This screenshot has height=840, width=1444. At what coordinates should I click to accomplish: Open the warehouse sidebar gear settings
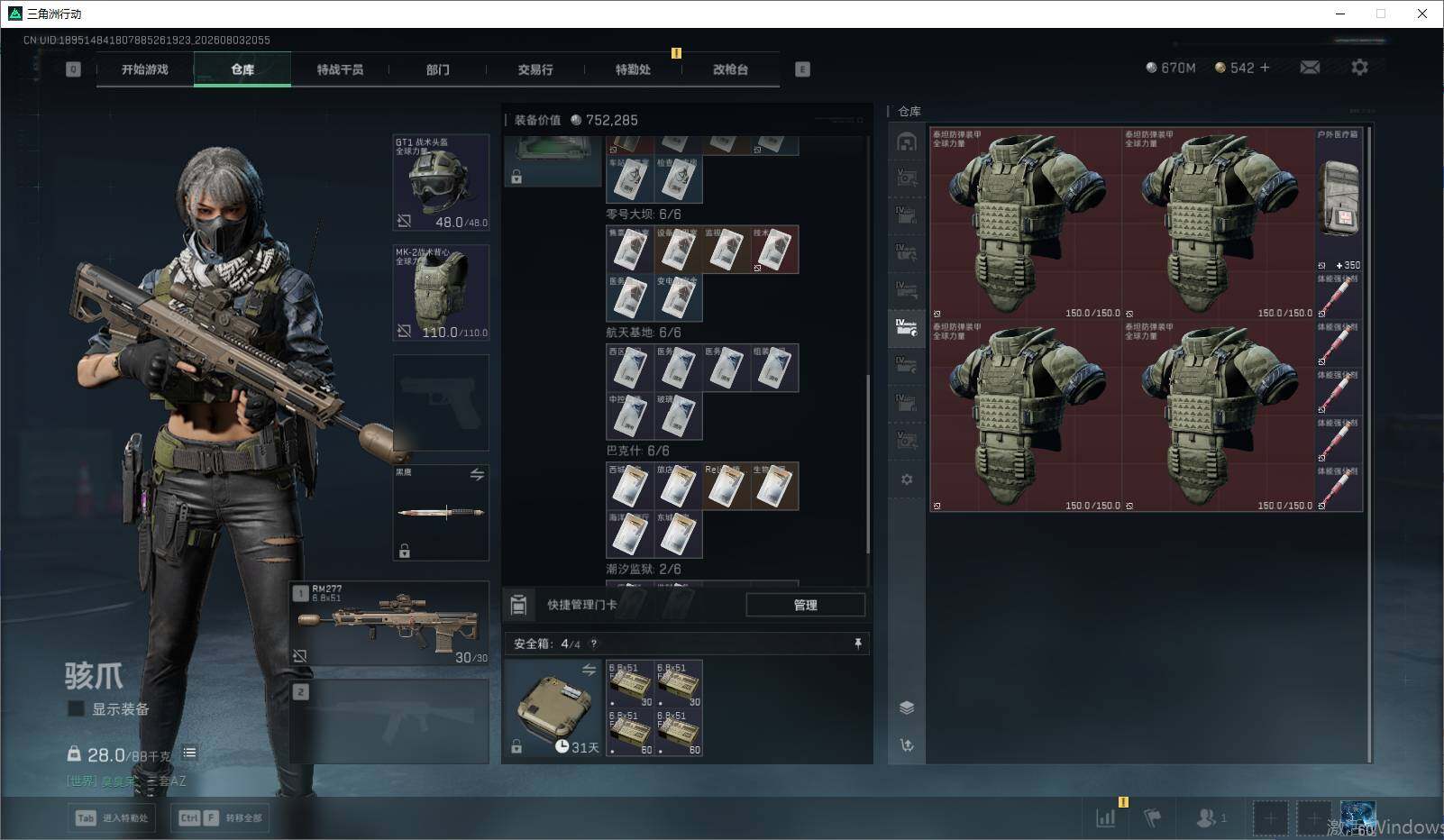tap(907, 479)
